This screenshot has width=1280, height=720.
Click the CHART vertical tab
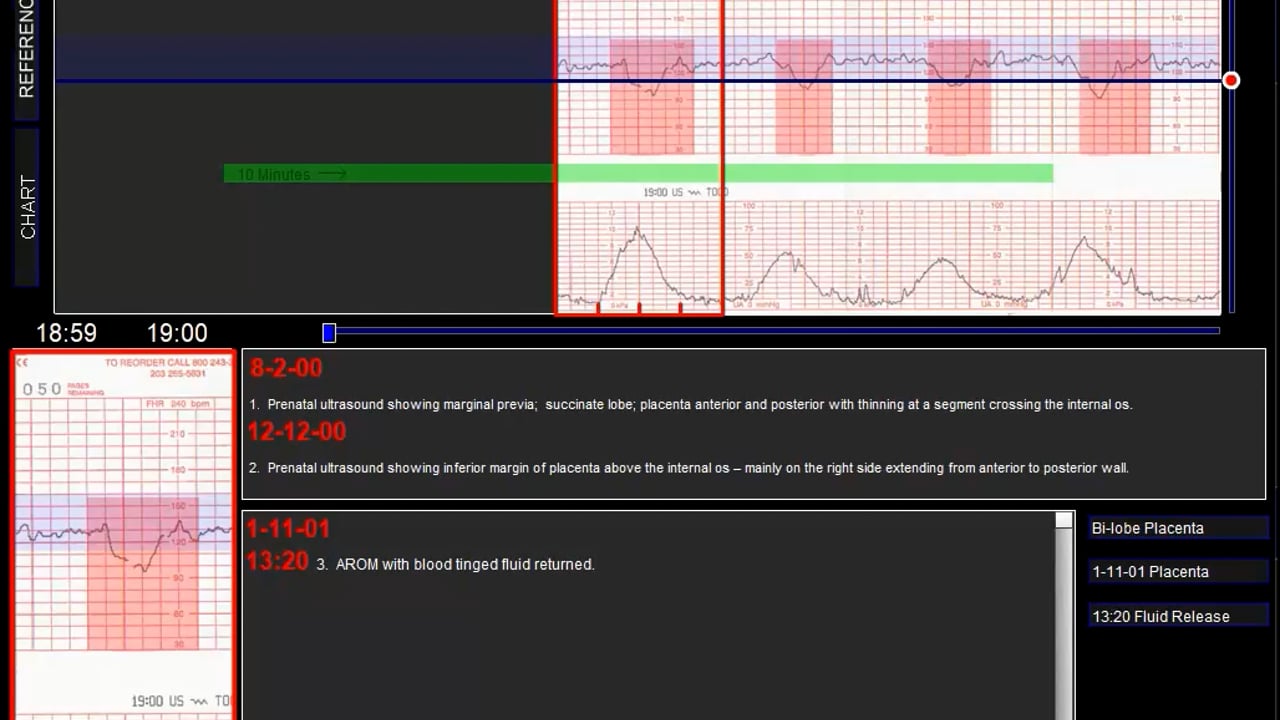[27, 207]
